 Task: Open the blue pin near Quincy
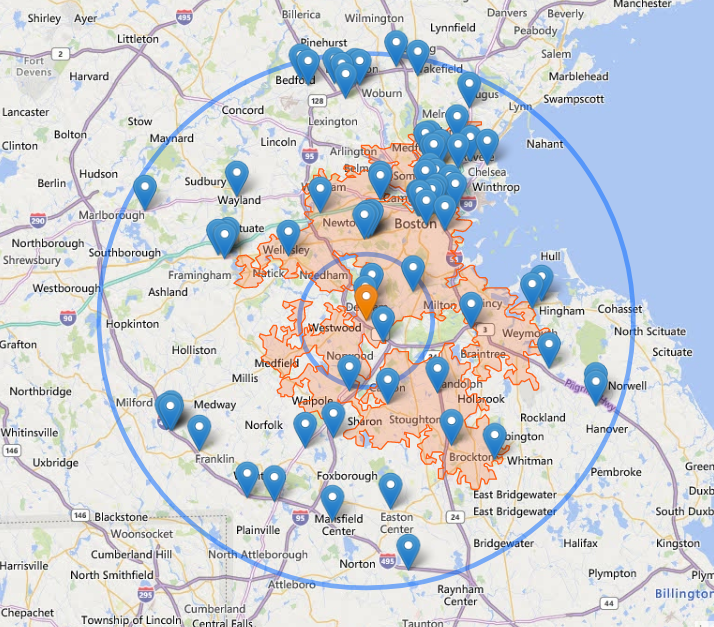pyautogui.click(x=471, y=307)
